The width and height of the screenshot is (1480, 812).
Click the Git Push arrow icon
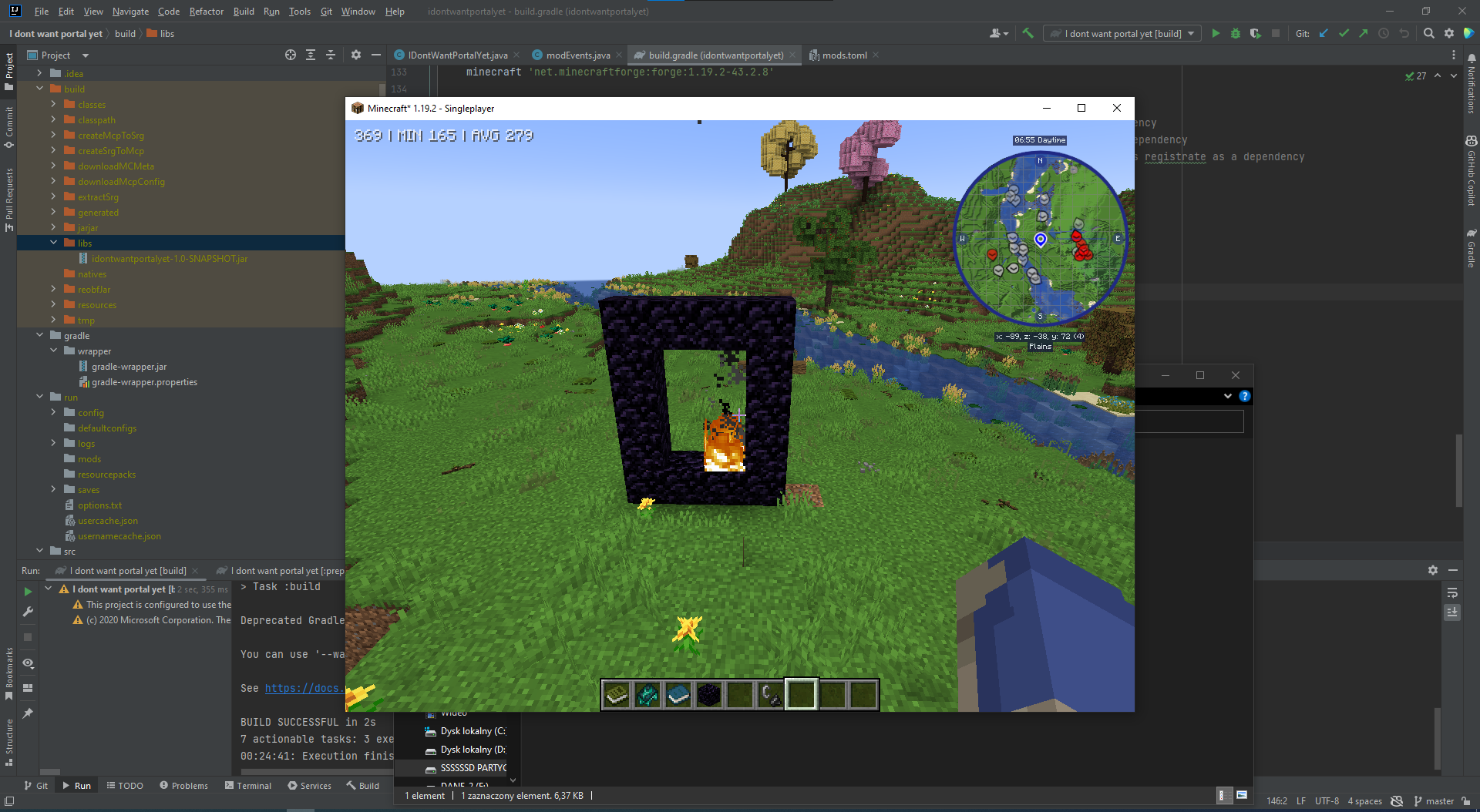point(1364,33)
